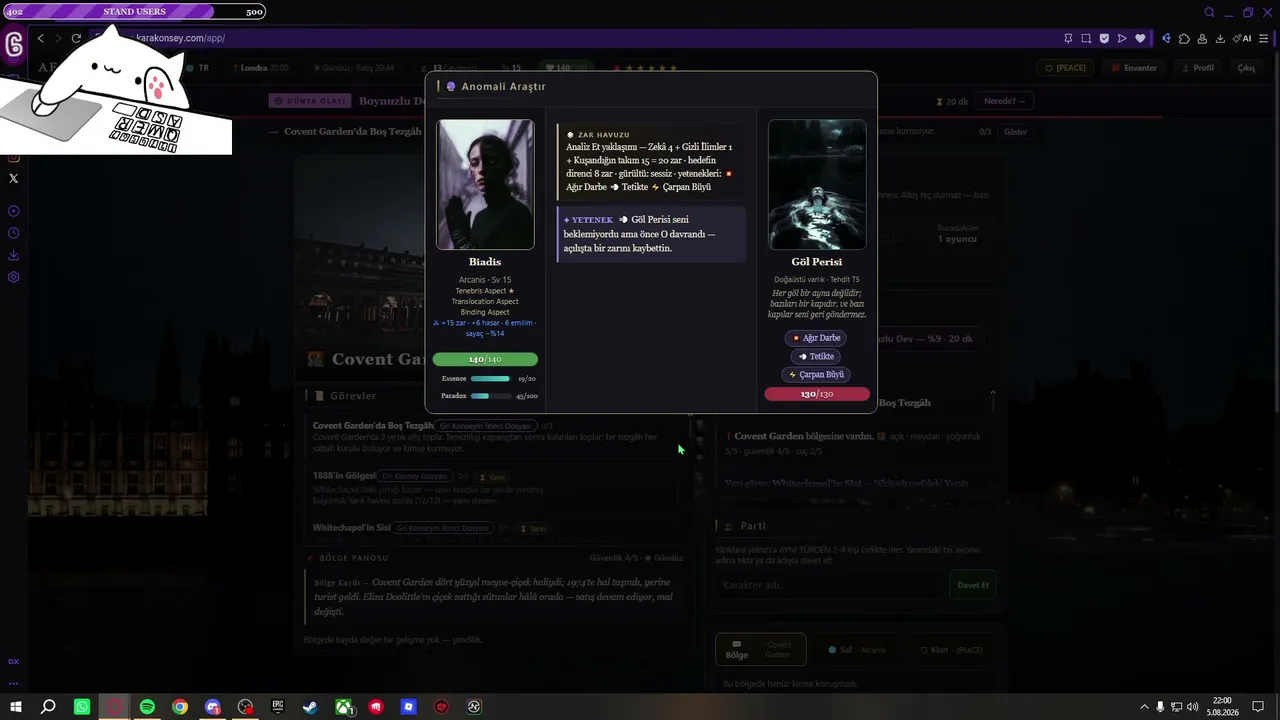1280x720 pixels.
Task: Open the Player sidebar icon
Action: pyautogui.click(x=13, y=211)
